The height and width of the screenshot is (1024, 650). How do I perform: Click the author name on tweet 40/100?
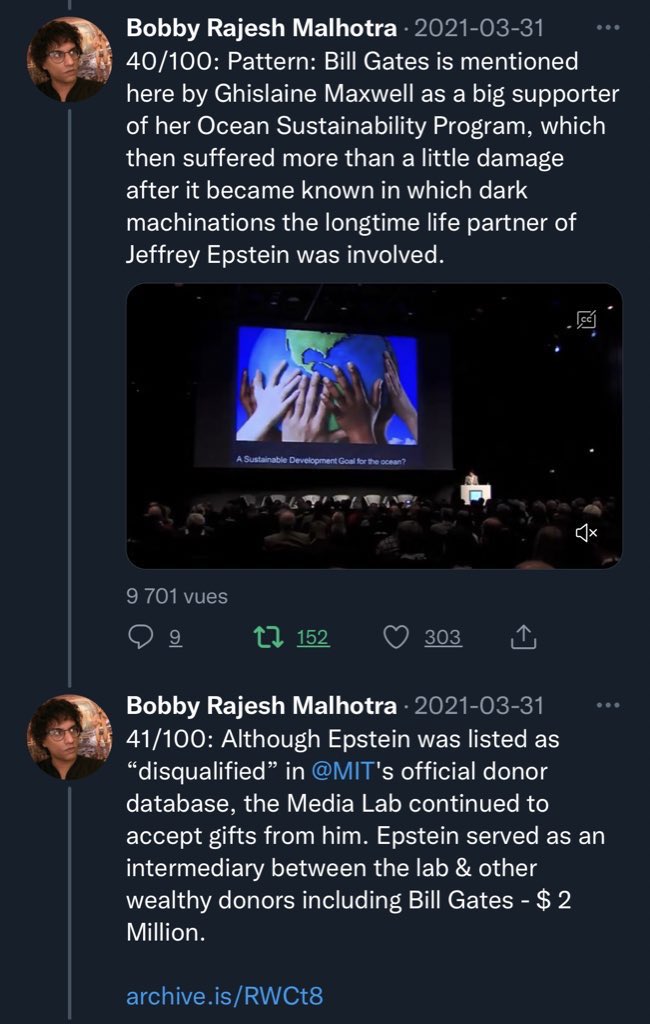261,28
